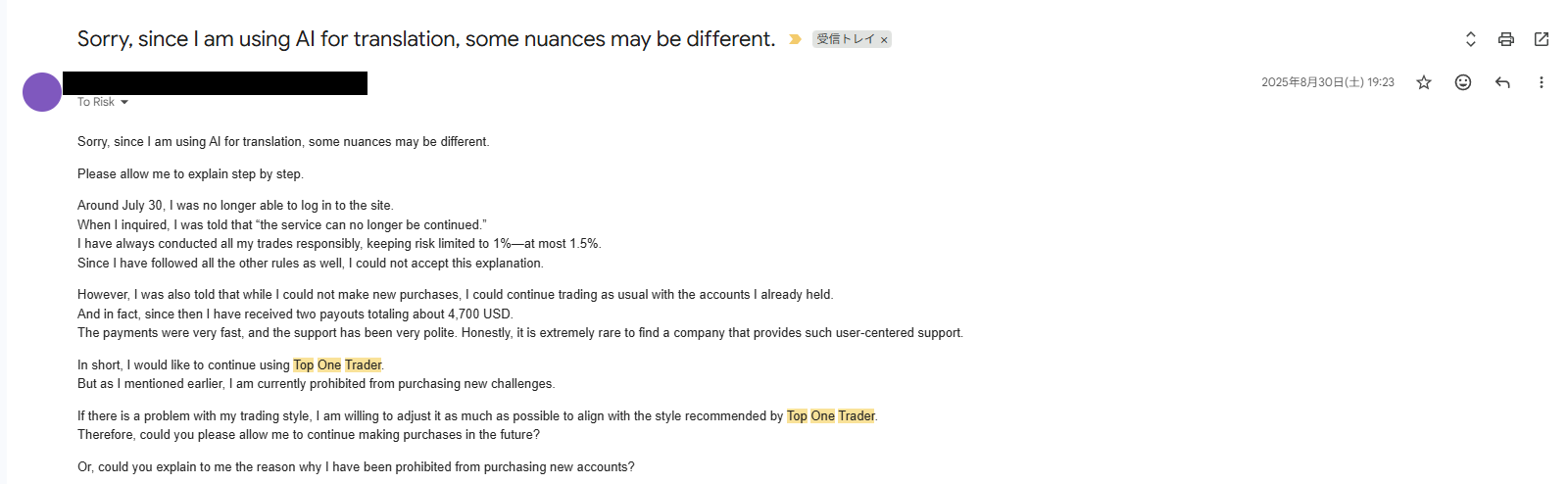The image size is (1568, 484).
Task: Click highlighted "Top" after "recommended by"
Action: pos(797,415)
